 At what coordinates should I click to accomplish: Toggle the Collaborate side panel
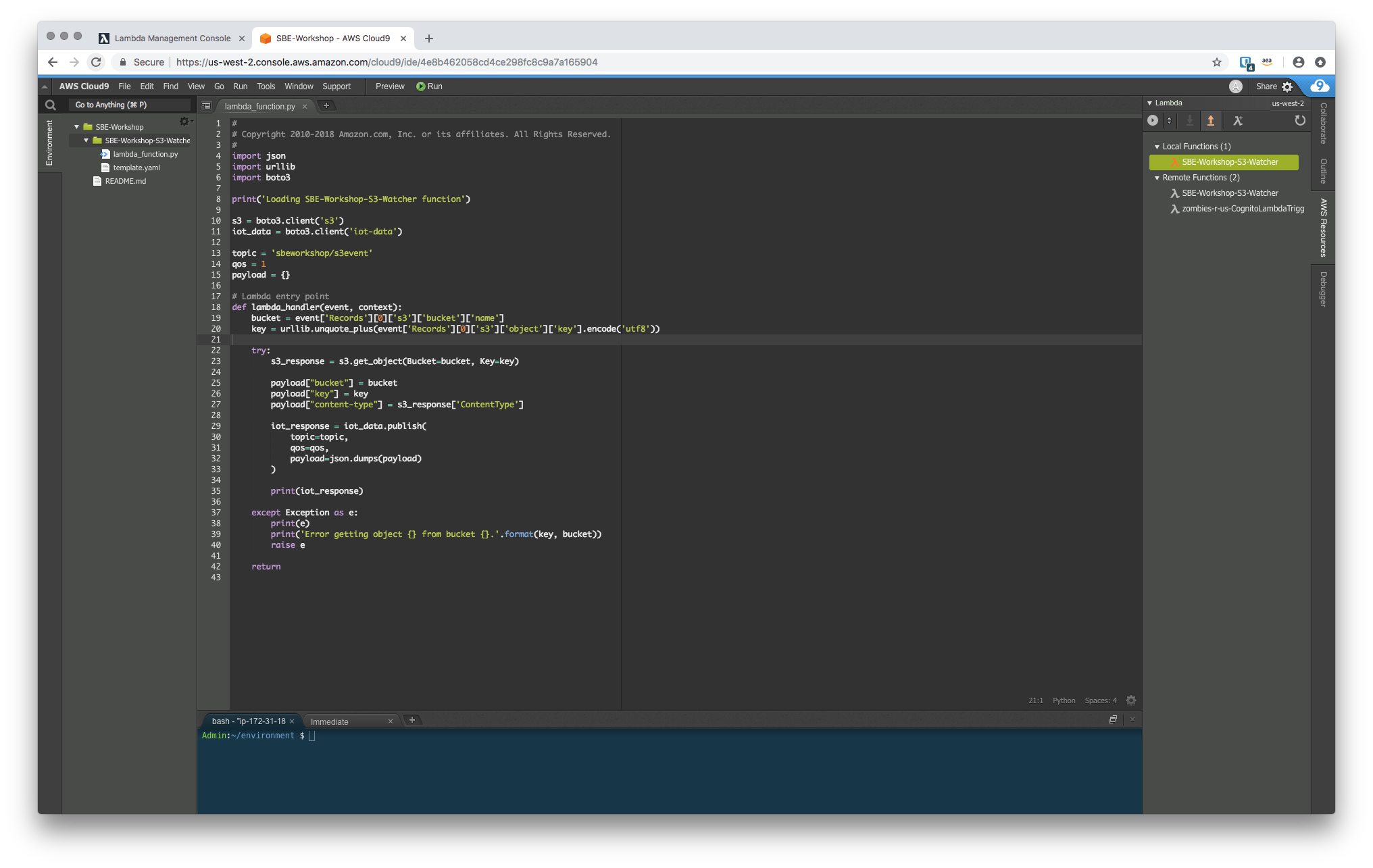click(x=1323, y=123)
